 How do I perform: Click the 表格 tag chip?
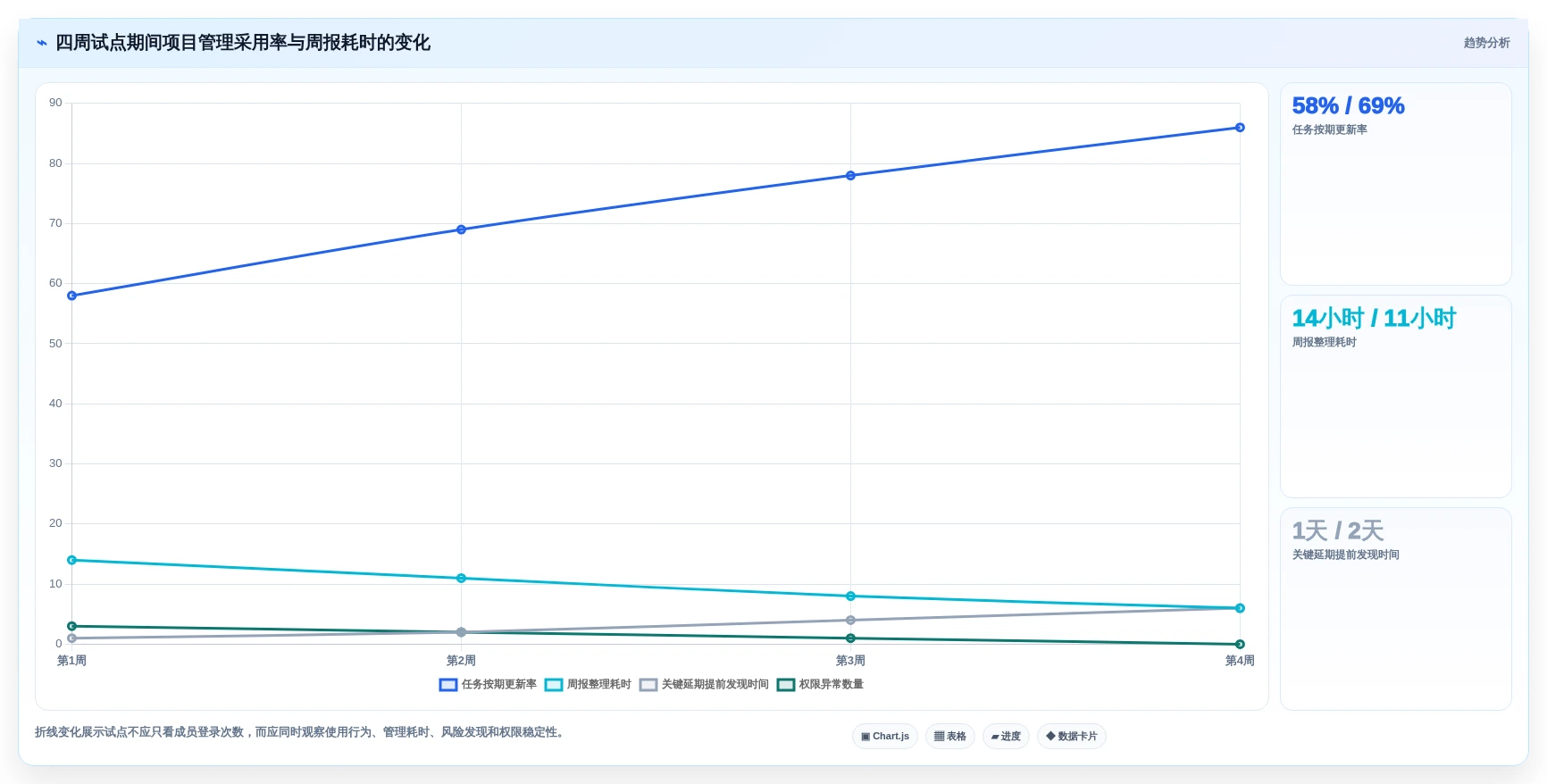tap(950, 737)
